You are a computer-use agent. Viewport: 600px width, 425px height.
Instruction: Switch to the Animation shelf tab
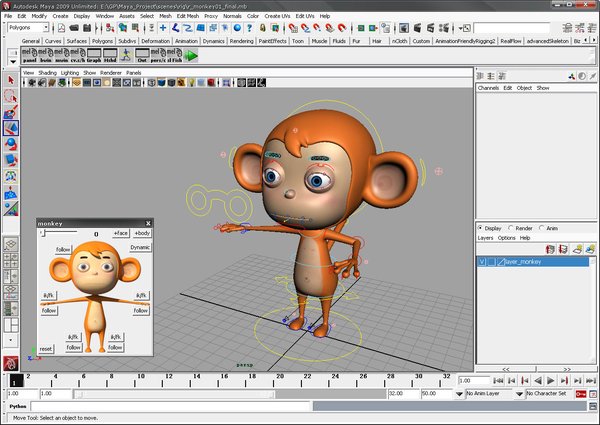tap(185, 41)
